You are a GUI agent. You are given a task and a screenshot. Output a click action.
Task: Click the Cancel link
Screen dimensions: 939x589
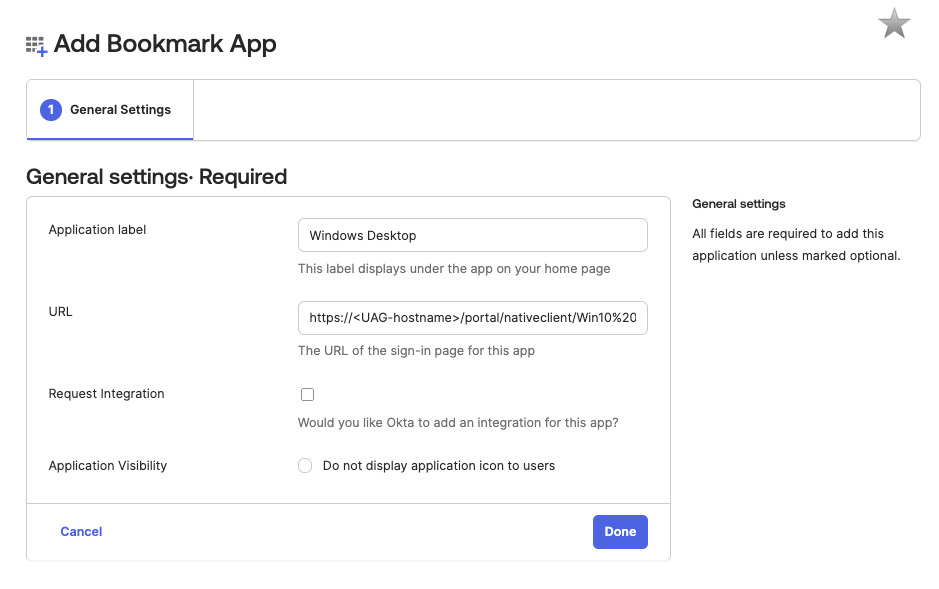point(81,532)
